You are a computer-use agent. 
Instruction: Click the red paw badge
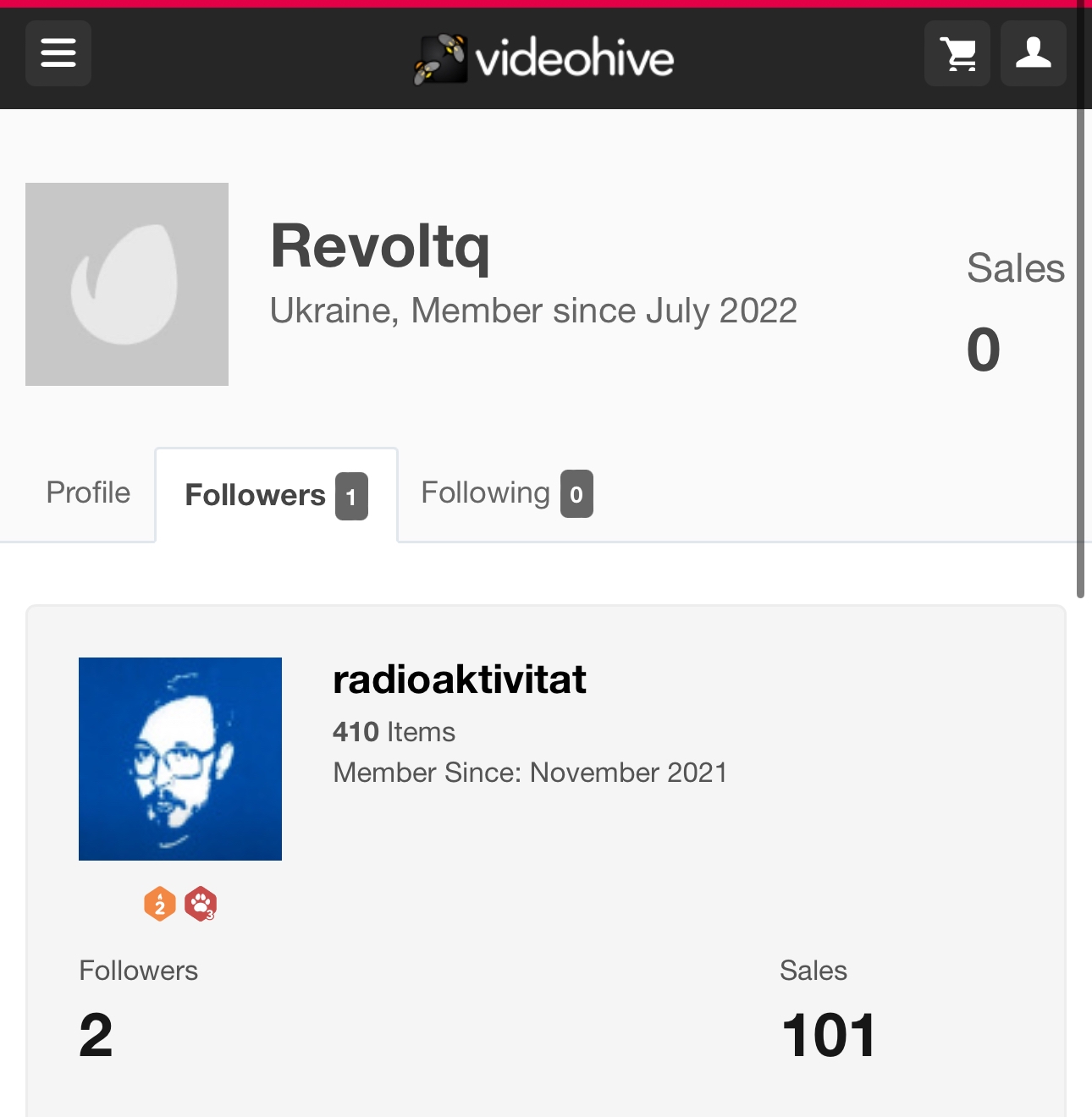(x=201, y=904)
